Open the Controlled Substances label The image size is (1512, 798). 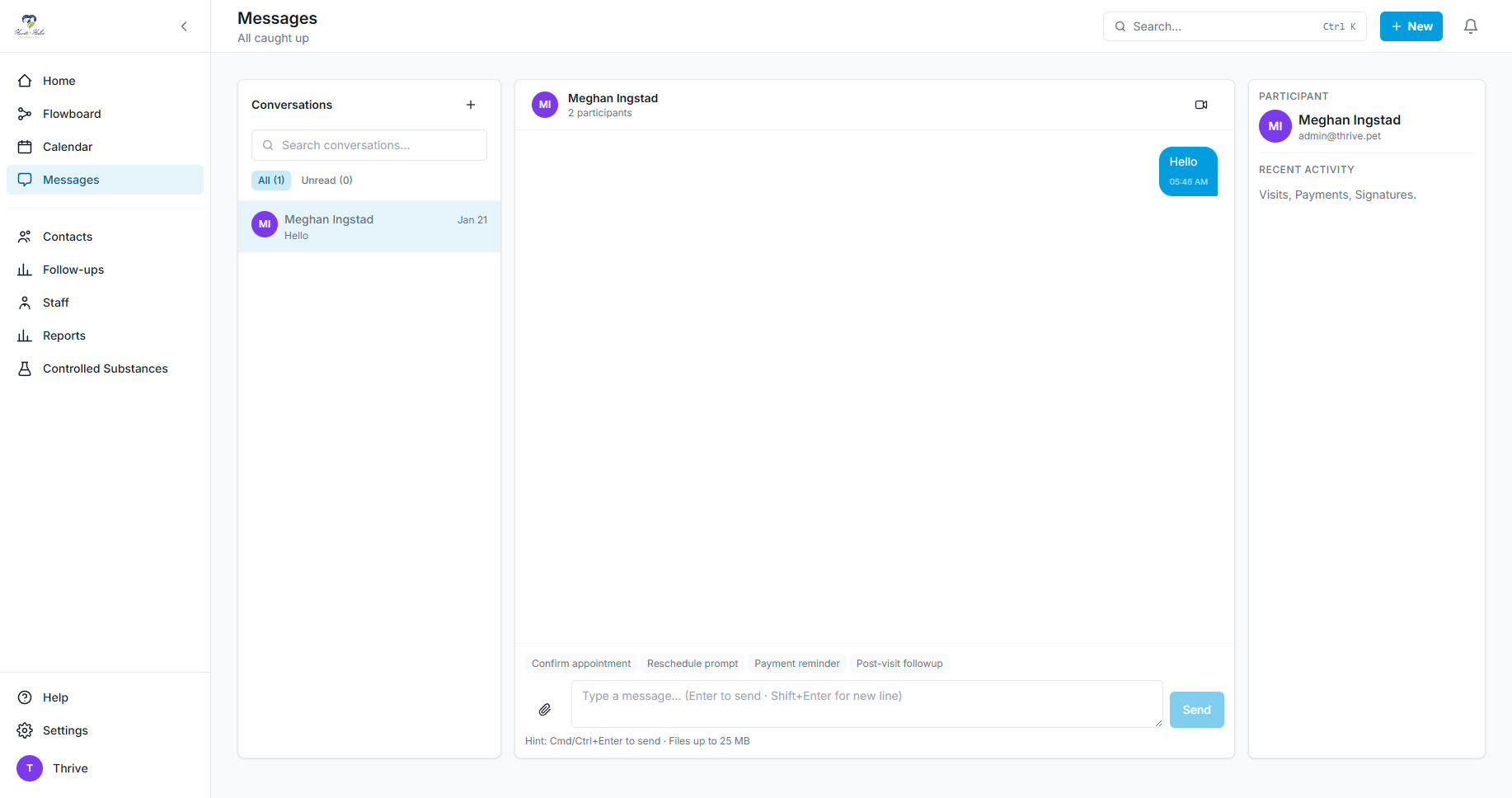106,368
